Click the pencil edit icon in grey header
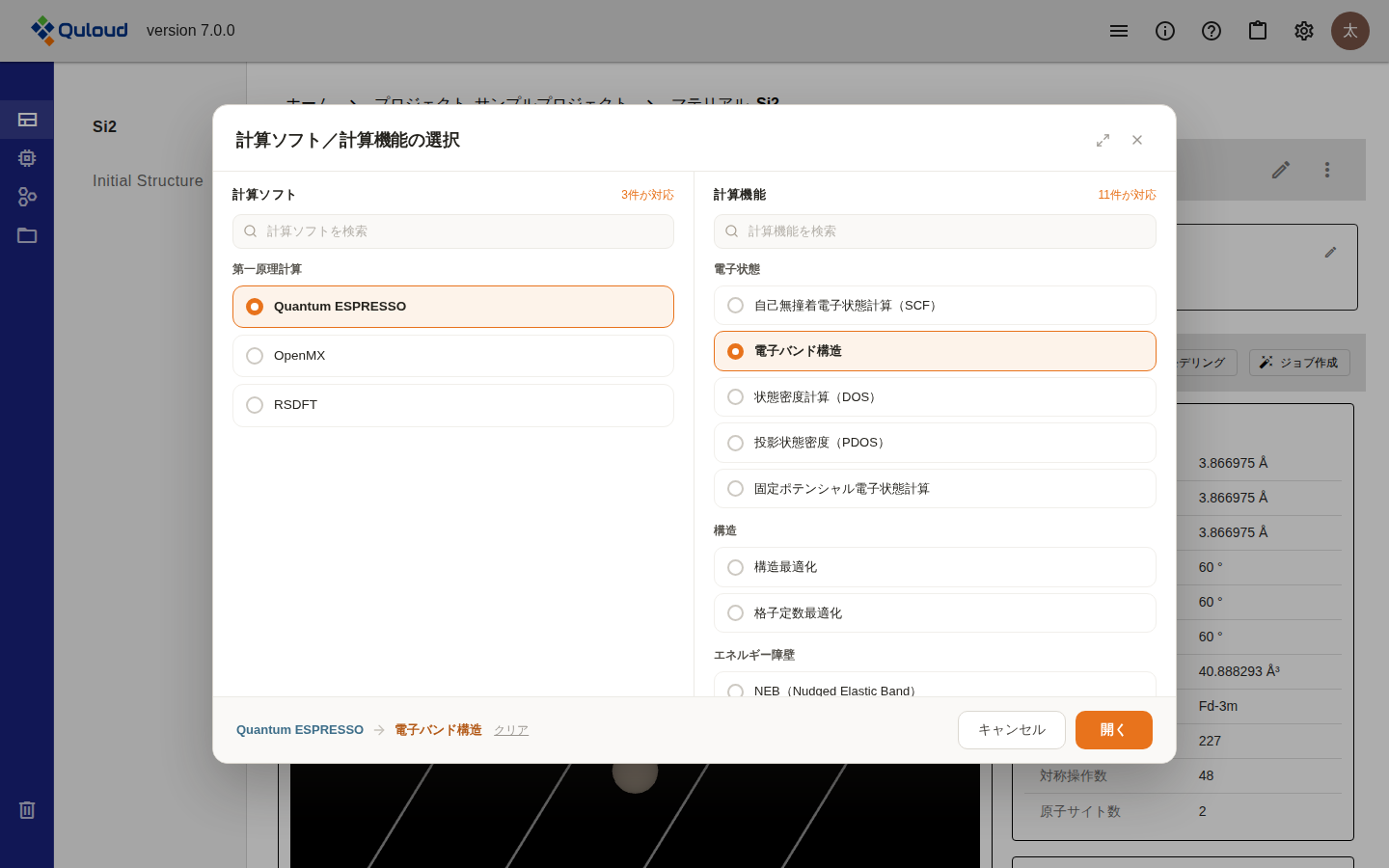 (x=1281, y=170)
